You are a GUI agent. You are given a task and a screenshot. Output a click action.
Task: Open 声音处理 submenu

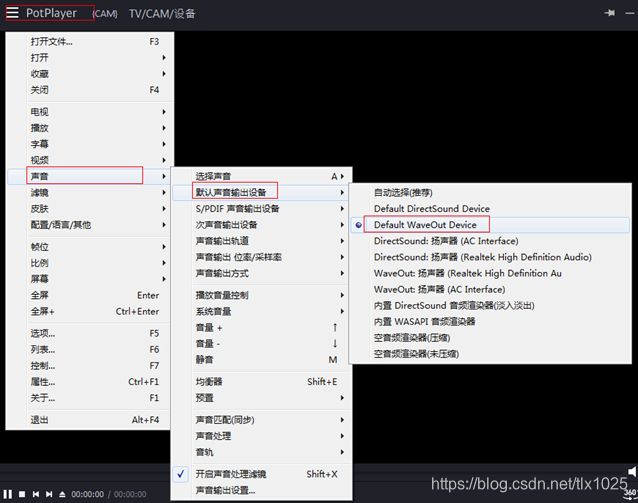(260, 436)
